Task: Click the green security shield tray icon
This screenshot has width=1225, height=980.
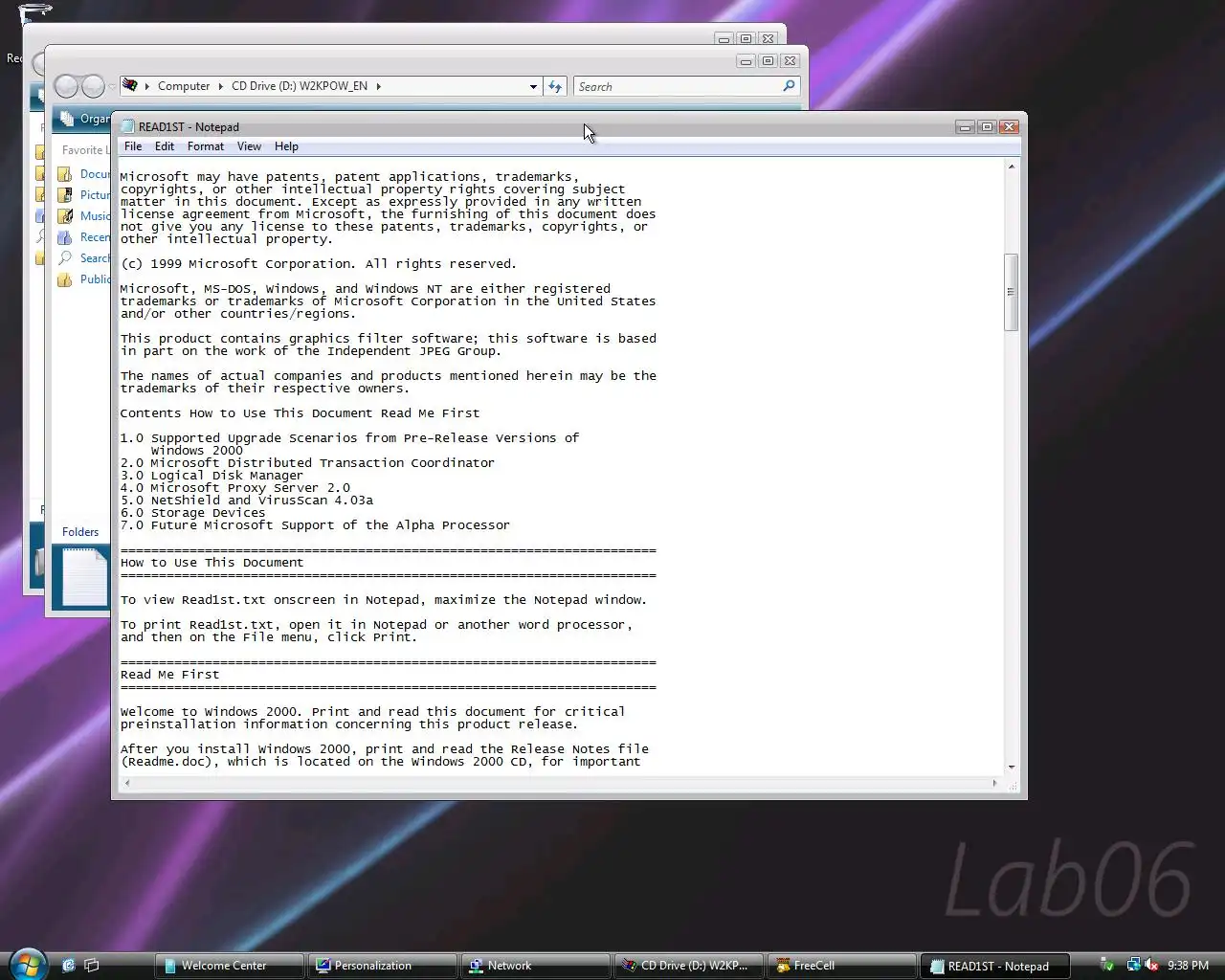Action: (x=1107, y=966)
